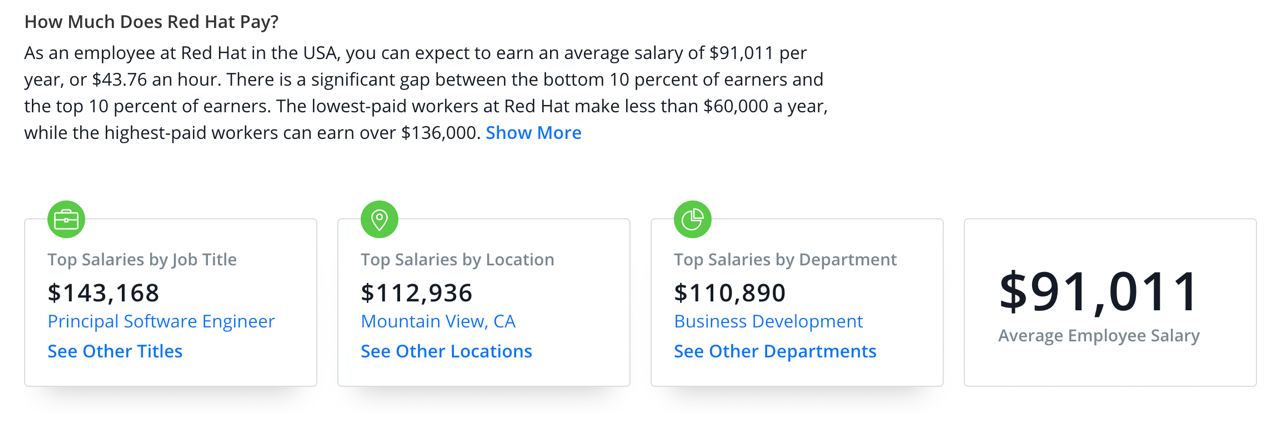The image size is (1280, 432).
Task: Click the $143,168 salary amount
Action: [x=103, y=292]
